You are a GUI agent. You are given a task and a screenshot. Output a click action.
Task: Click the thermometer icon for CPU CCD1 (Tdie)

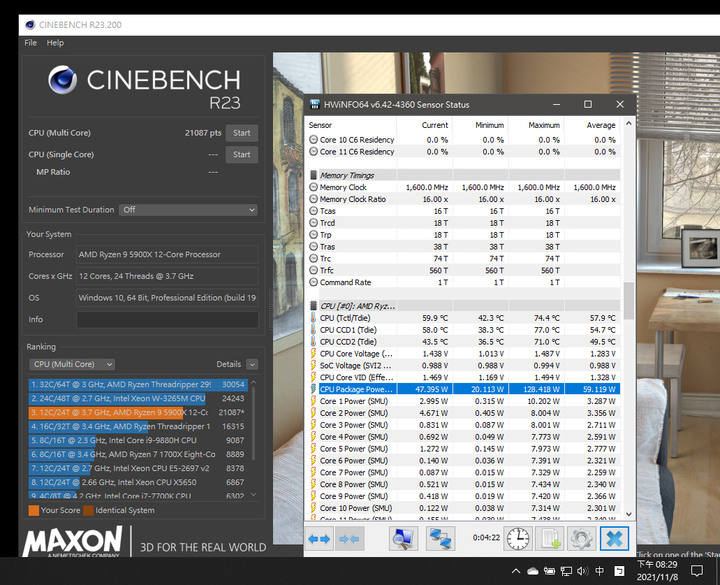point(313,330)
